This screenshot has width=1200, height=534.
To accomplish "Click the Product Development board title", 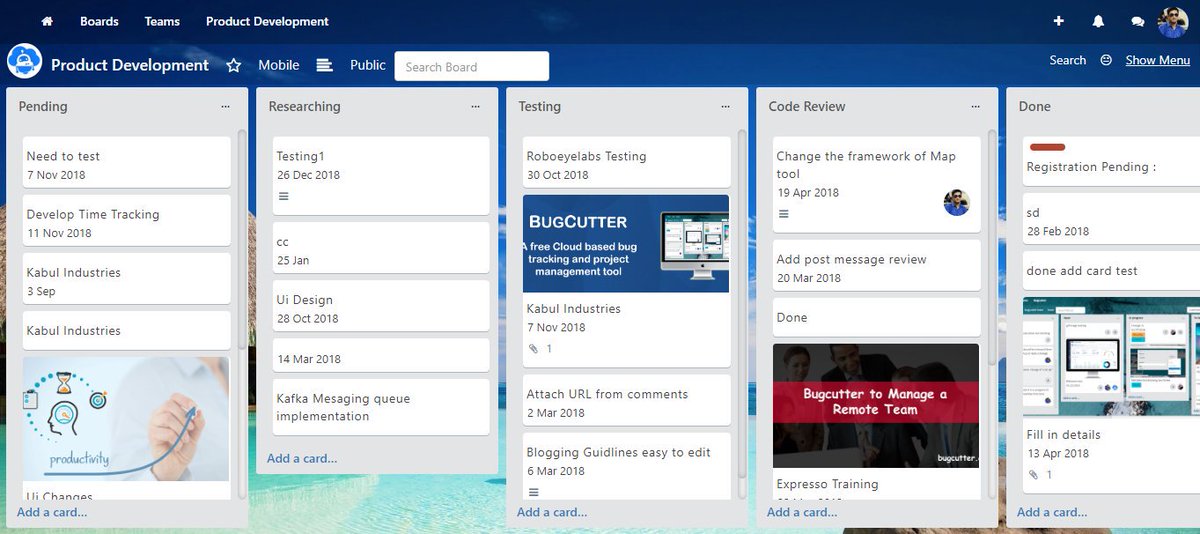I will pyautogui.click(x=130, y=65).
